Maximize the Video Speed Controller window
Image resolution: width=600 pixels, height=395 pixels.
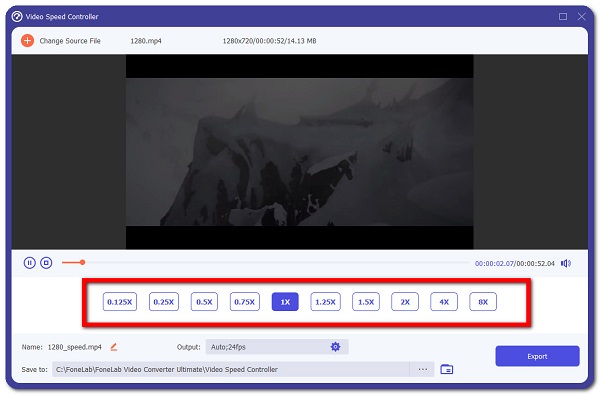tap(563, 16)
